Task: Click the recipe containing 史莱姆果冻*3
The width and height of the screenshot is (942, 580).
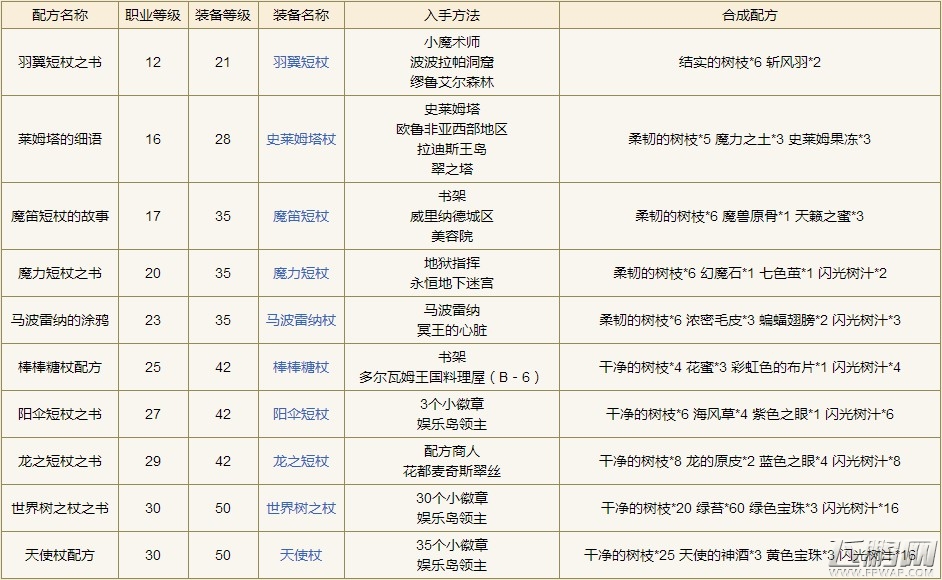Action: 750,139
